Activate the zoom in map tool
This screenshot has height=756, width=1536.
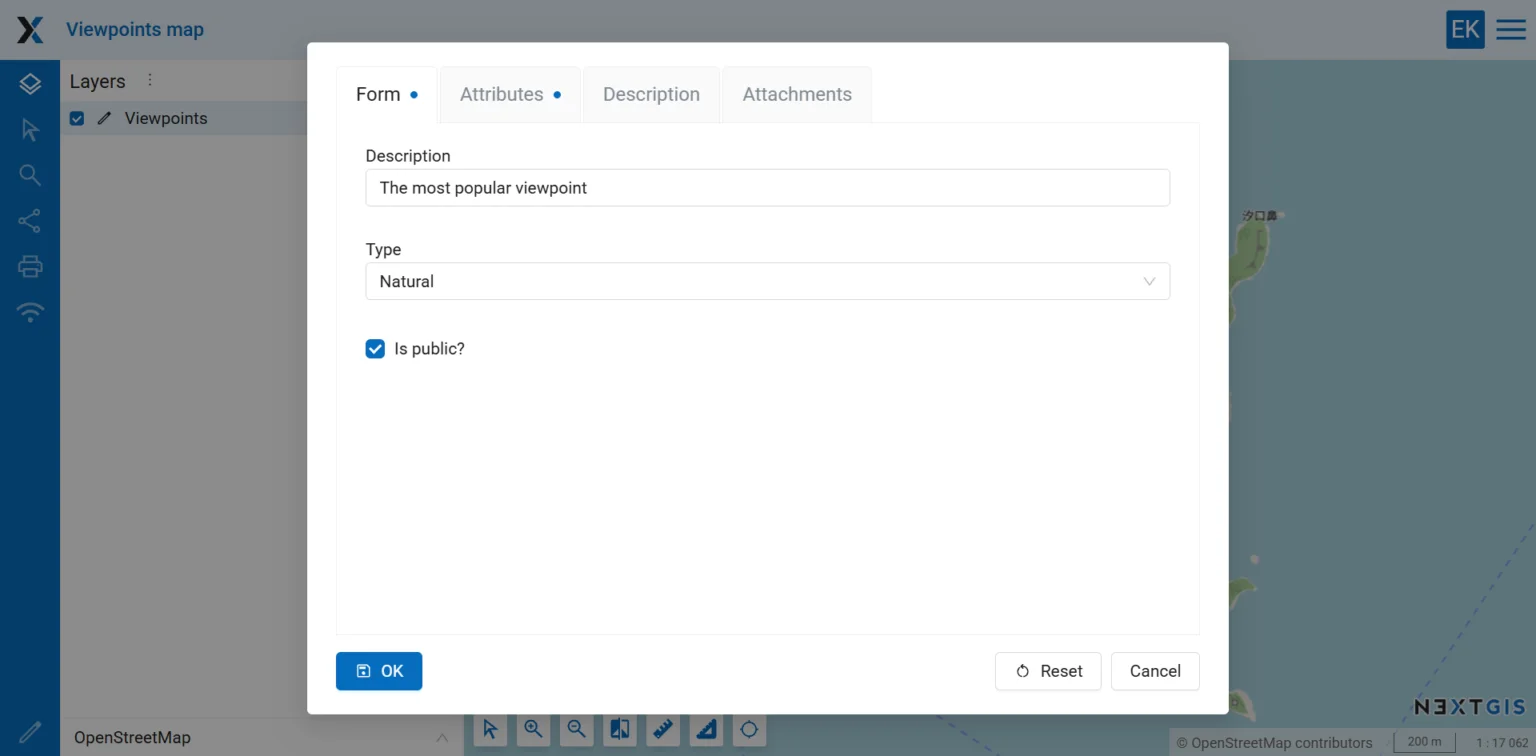pyautogui.click(x=533, y=729)
